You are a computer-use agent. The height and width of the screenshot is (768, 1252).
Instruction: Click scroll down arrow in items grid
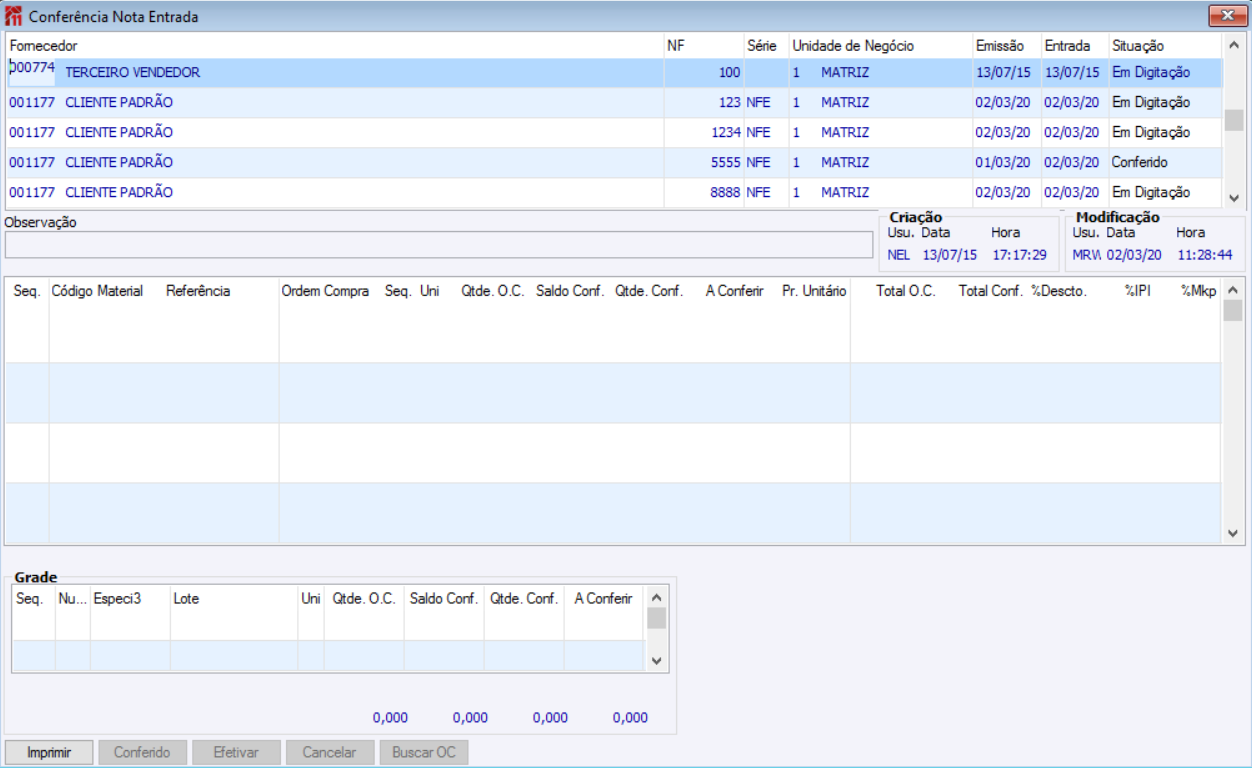tap(1233, 534)
